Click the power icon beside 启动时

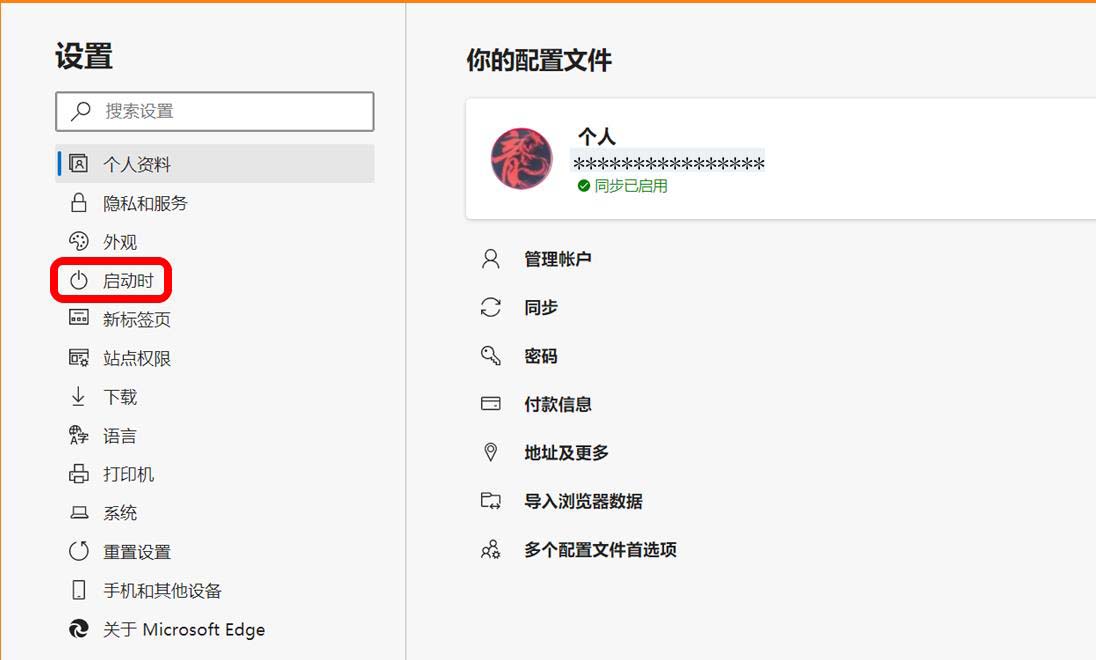click(x=79, y=281)
